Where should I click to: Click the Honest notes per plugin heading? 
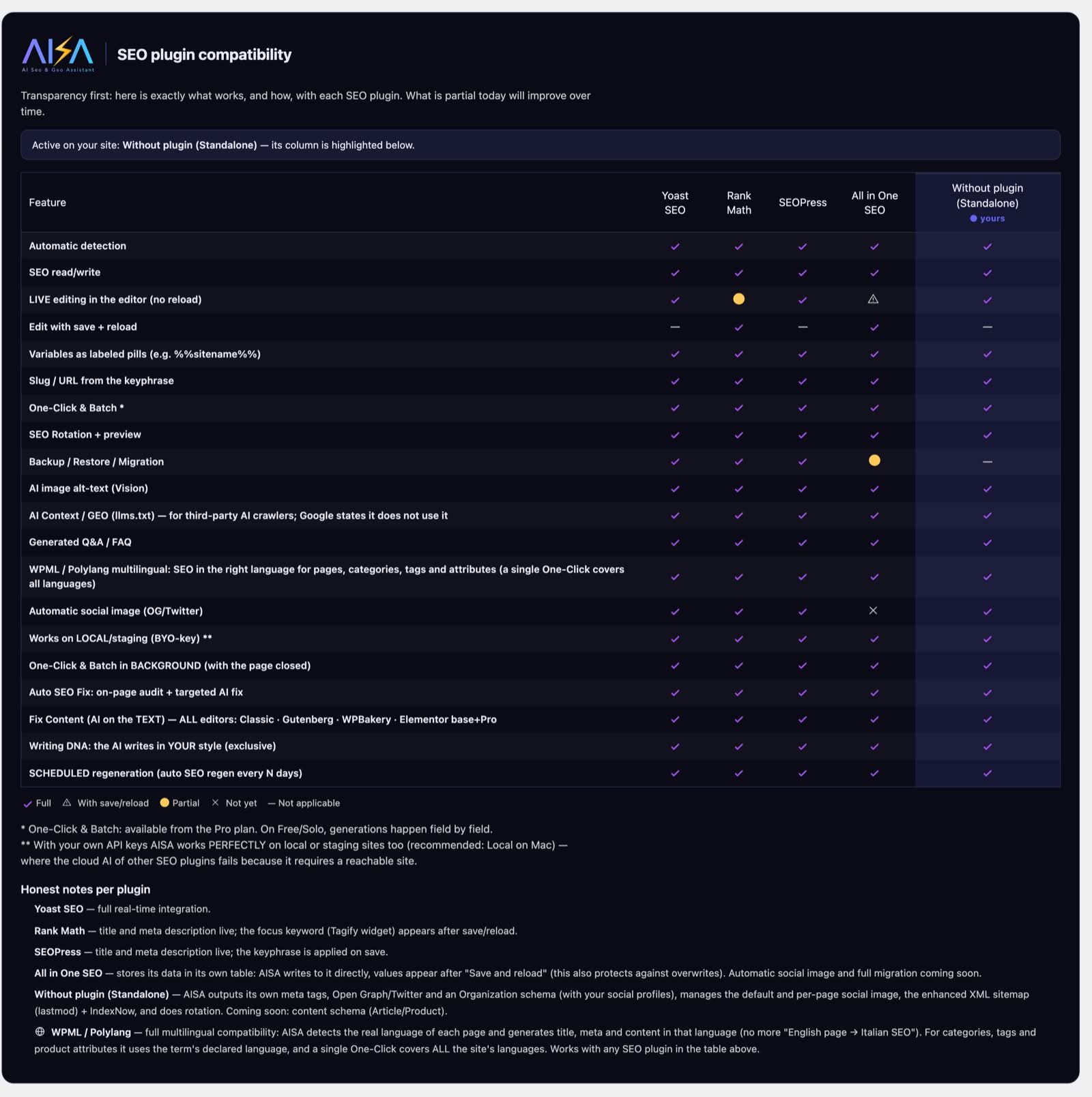click(x=85, y=889)
